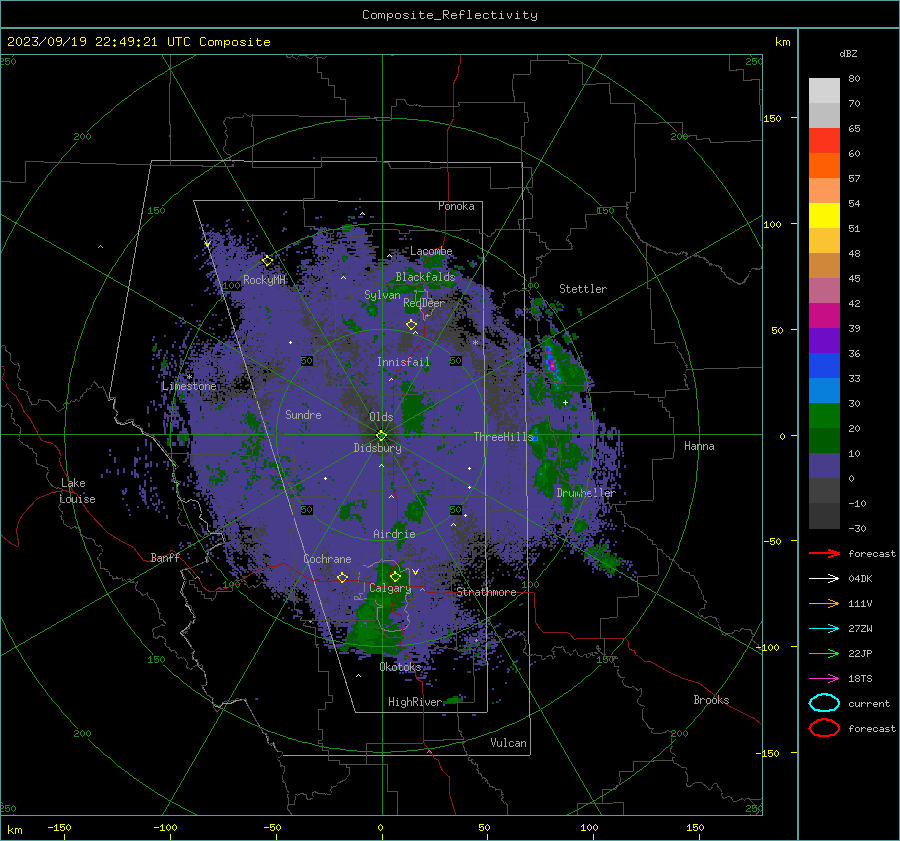Click the cyan 27ZW arrow in legend

click(824, 629)
